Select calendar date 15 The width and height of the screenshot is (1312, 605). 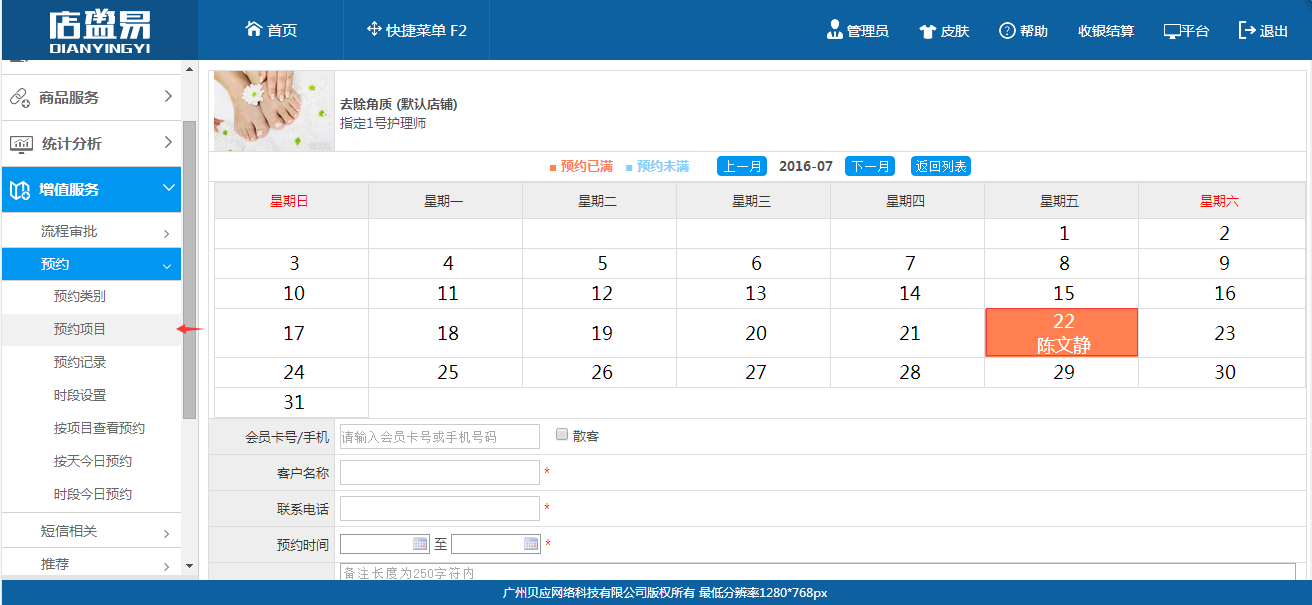[1063, 294]
